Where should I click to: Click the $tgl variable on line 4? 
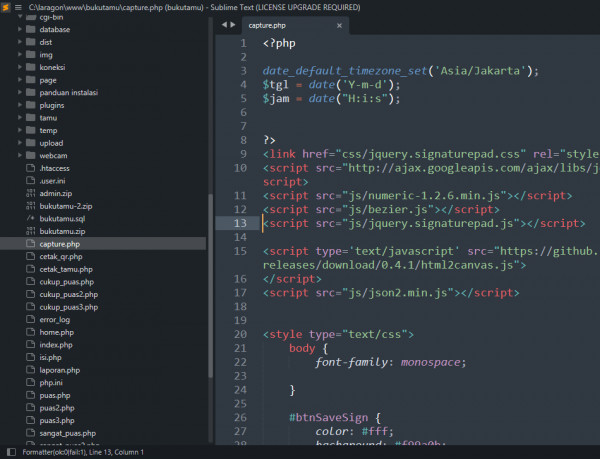tap(276, 85)
